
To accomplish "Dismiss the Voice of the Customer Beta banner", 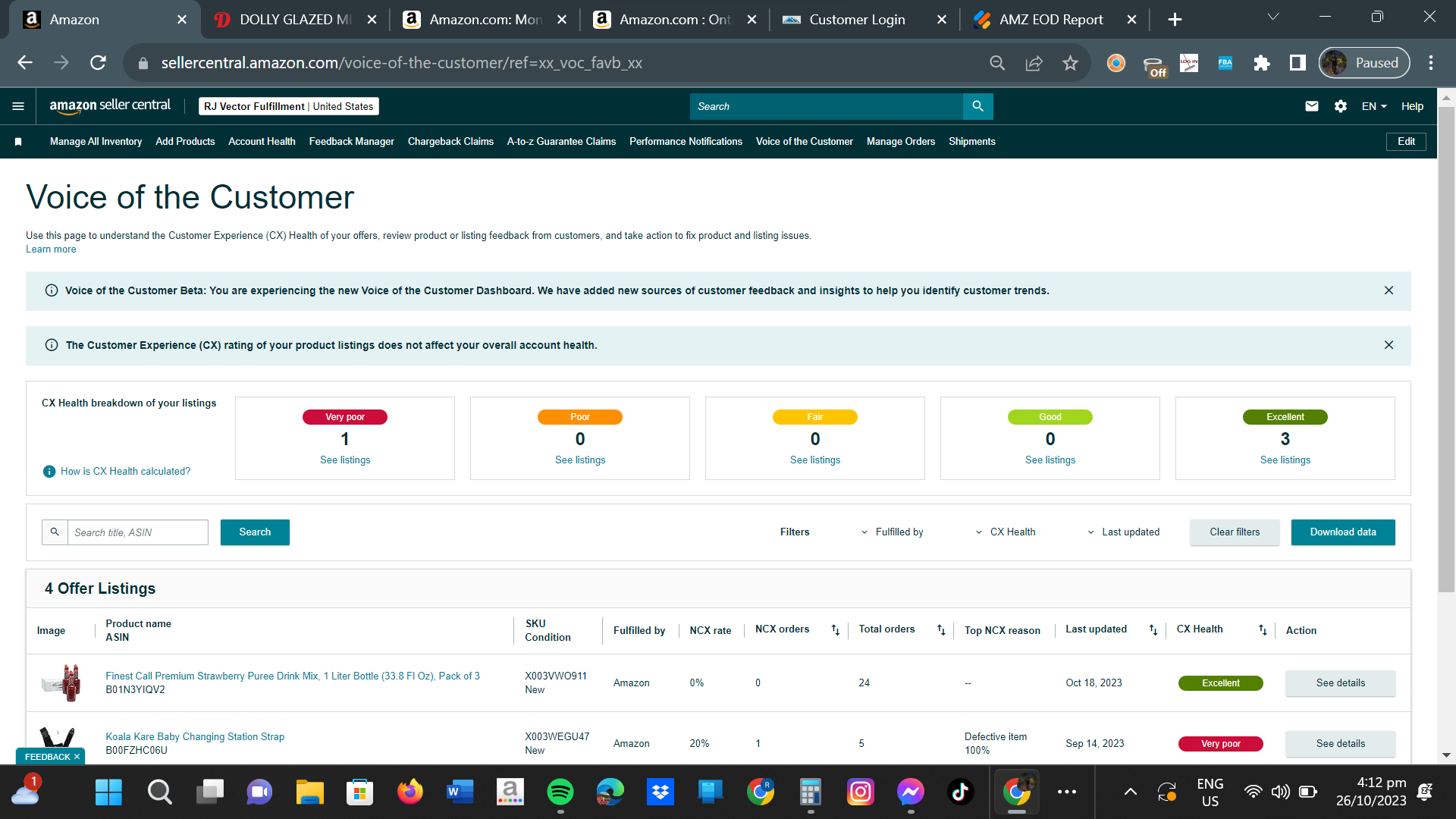I will 1389,290.
